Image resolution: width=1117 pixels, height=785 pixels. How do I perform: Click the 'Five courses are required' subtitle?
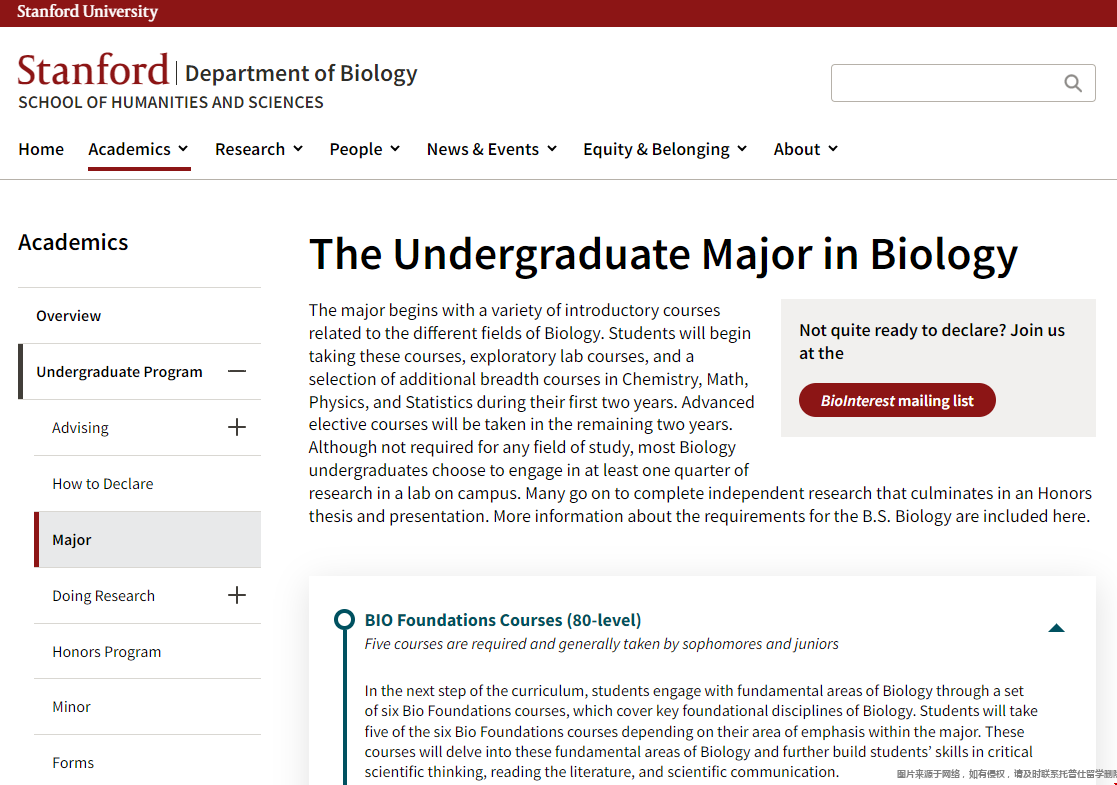(601, 644)
